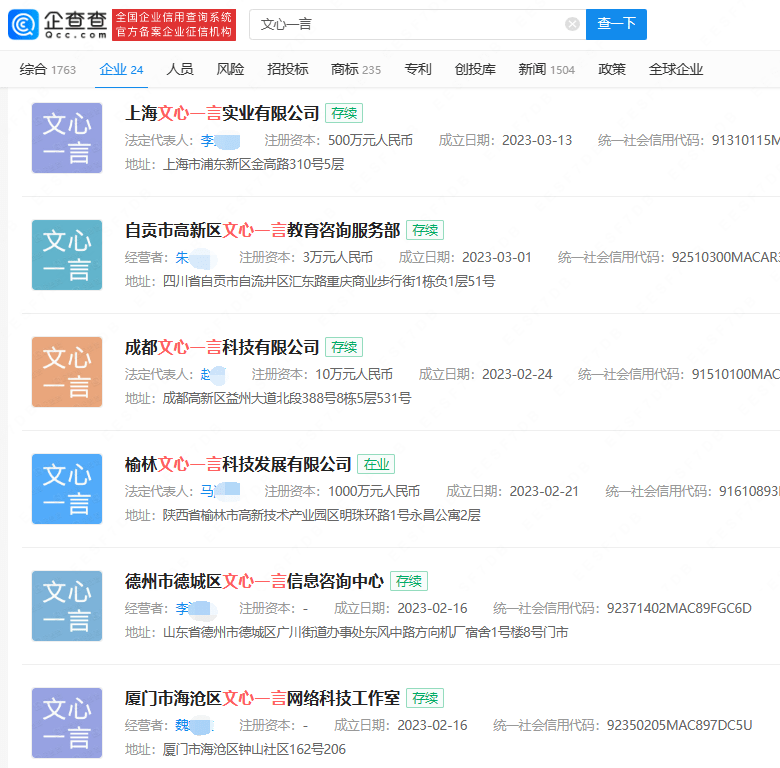Click the Qcc.com logo icon
The image size is (780, 768).
[x=23, y=24]
